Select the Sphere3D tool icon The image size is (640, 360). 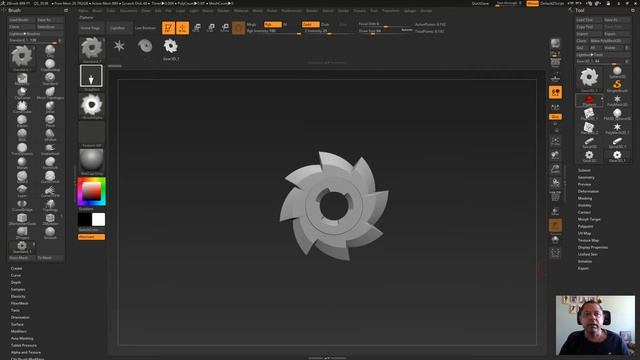pos(617,73)
